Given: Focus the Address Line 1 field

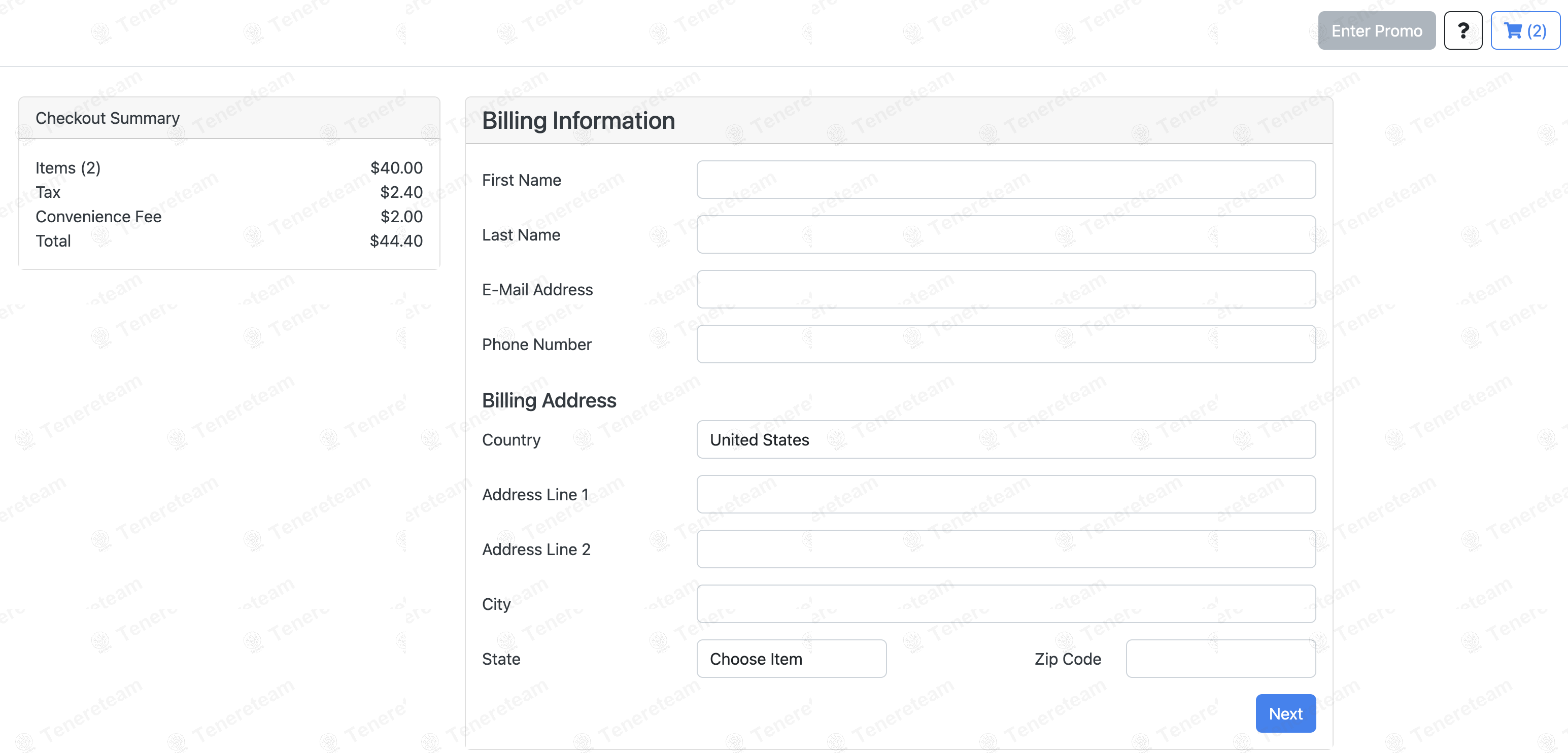Looking at the screenshot, I should 1006,494.
